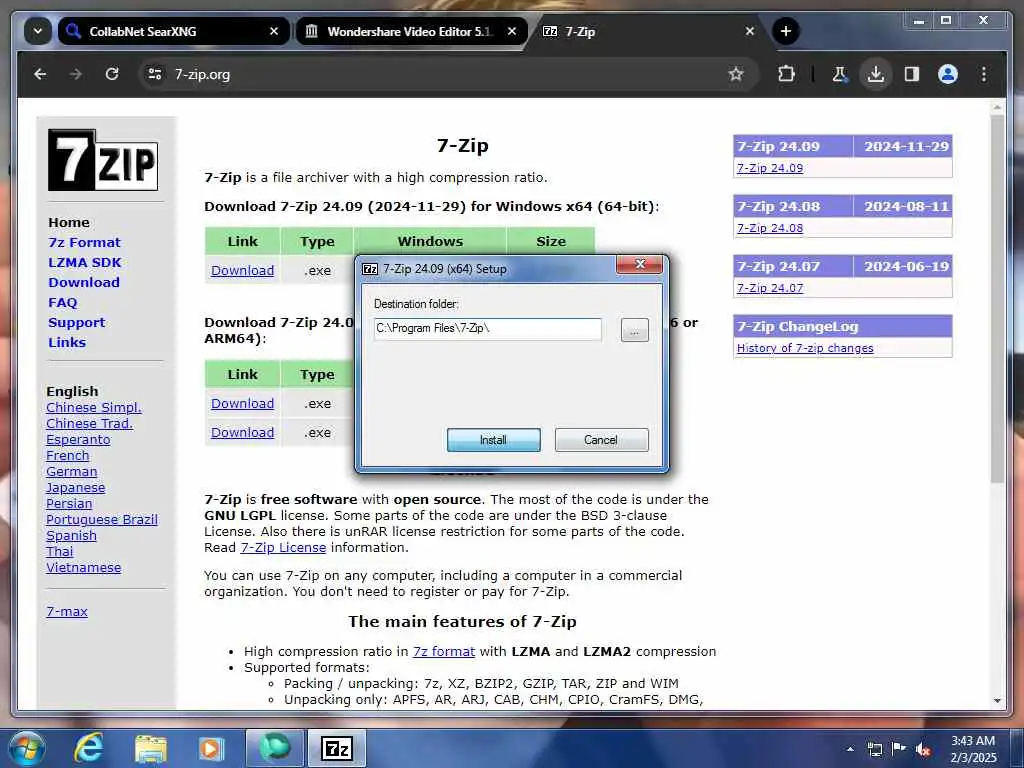Open Windows Explorer folder in taskbar
This screenshot has height=768, width=1024.
151,748
